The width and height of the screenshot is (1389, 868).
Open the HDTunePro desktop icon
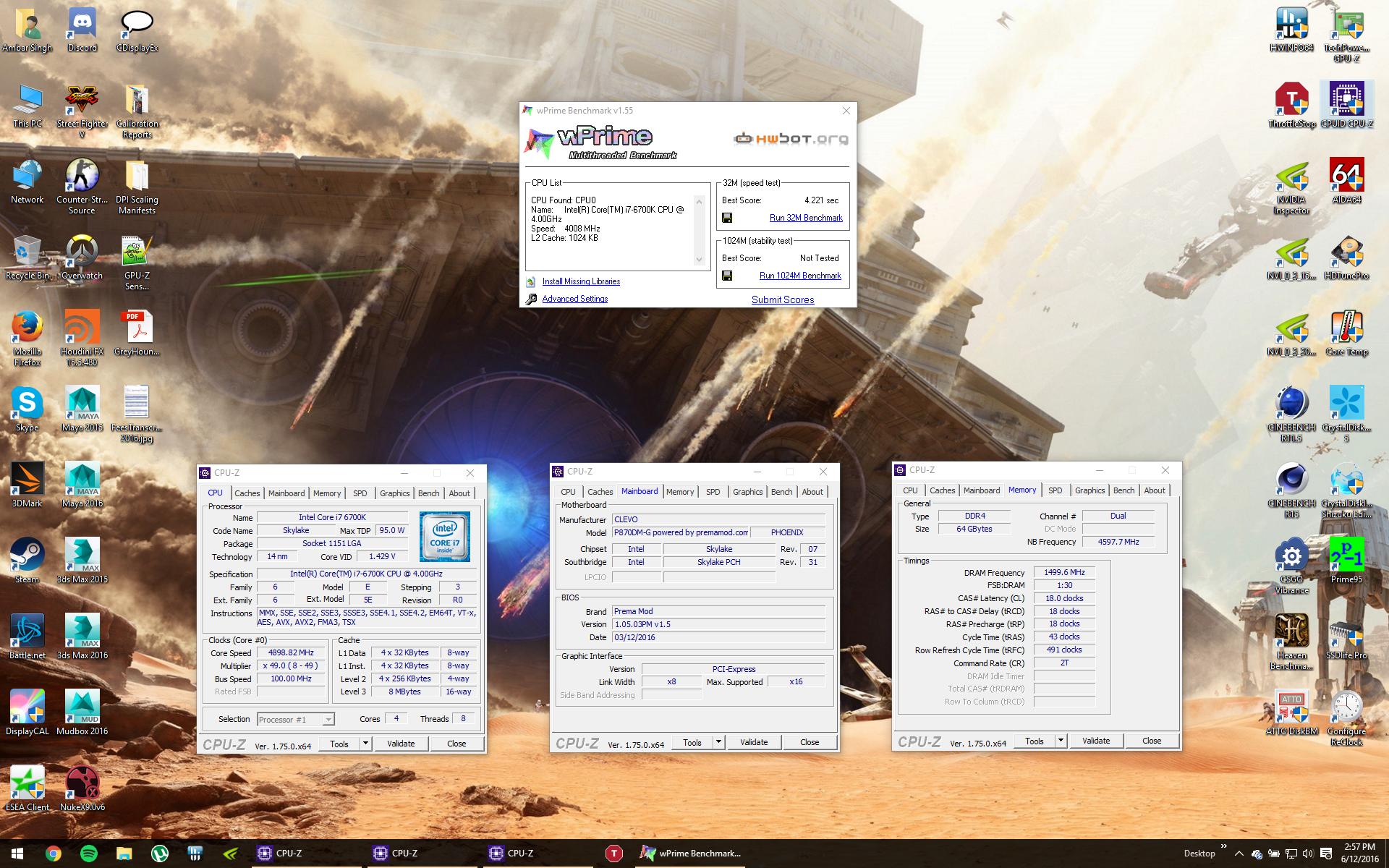pos(1346,258)
